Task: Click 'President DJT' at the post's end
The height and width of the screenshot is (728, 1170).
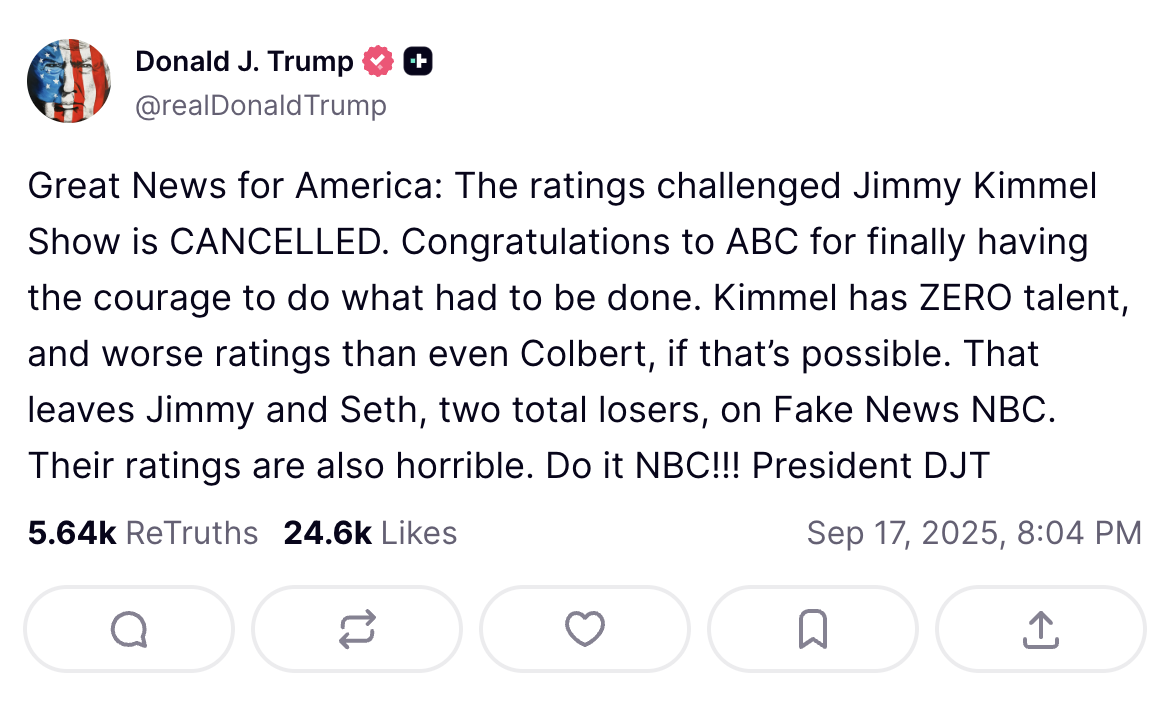Action: click(x=870, y=466)
